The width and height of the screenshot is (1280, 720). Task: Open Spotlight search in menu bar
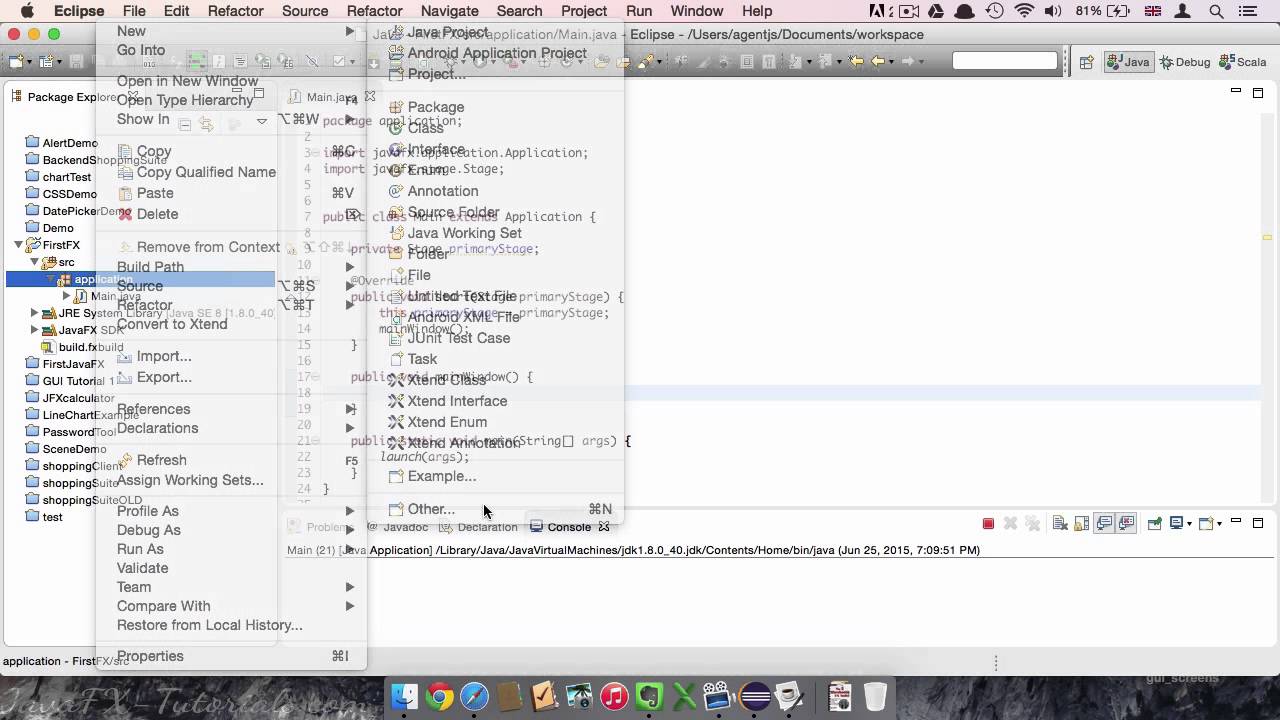click(x=1217, y=11)
